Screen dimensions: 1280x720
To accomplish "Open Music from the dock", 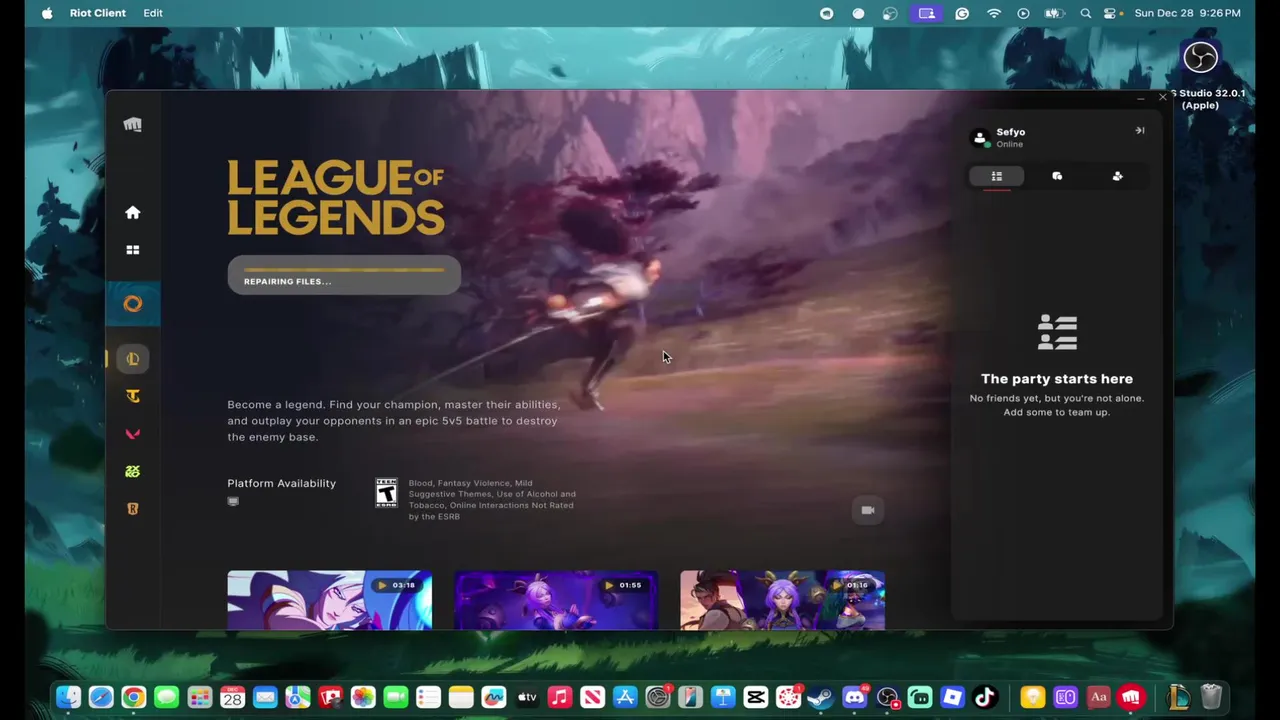I will [x=560, y=697].
